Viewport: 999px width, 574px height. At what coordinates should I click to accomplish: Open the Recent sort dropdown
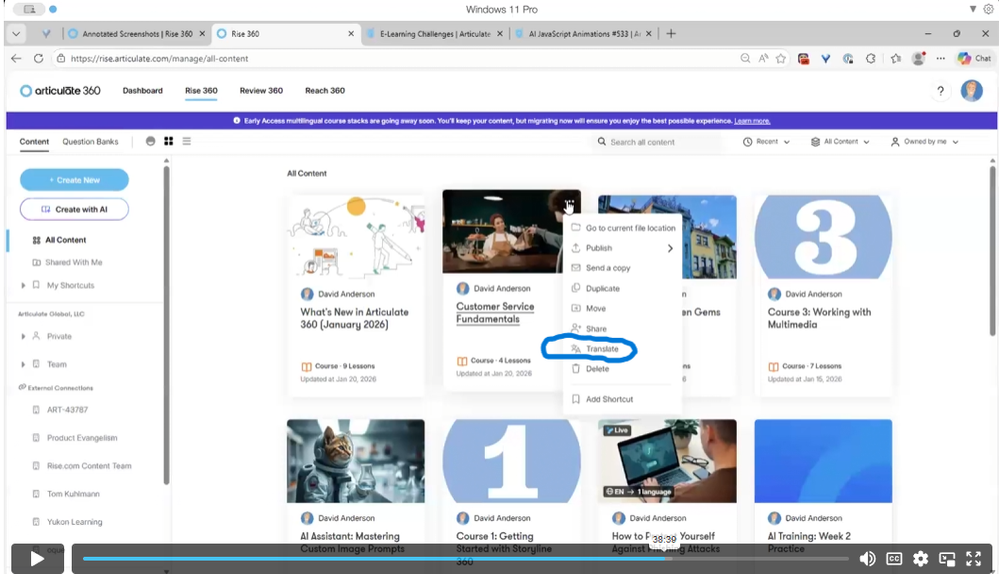[x=767, y=142]
